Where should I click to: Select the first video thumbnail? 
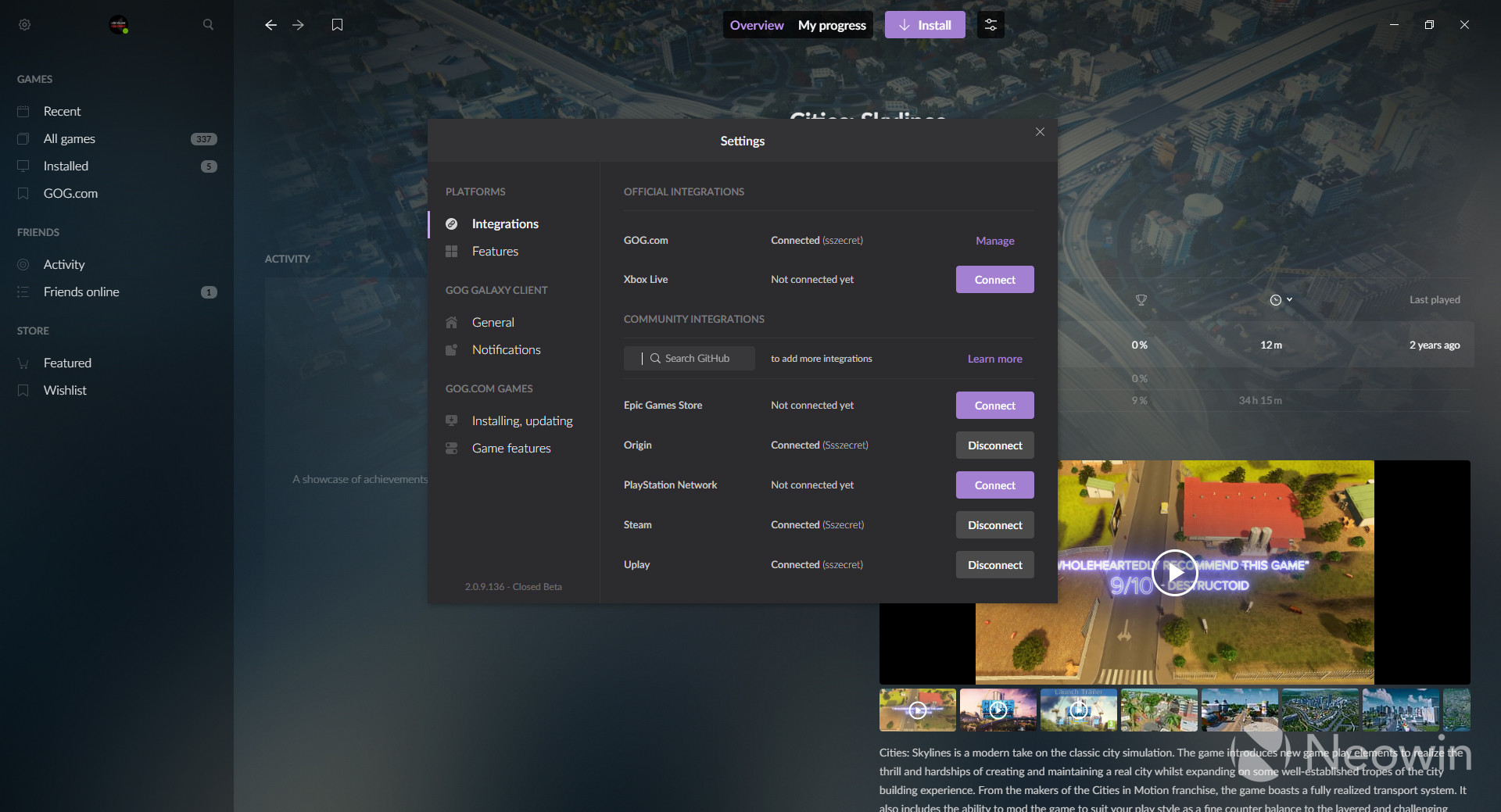point(918,710)
